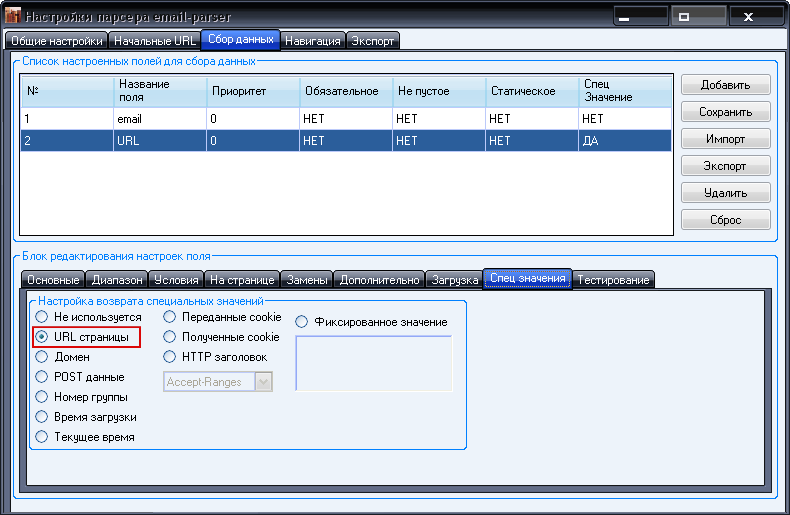Go to the 'Начальные URL' tab
Screen dimensions: 790x515
(x=154, y=41)
